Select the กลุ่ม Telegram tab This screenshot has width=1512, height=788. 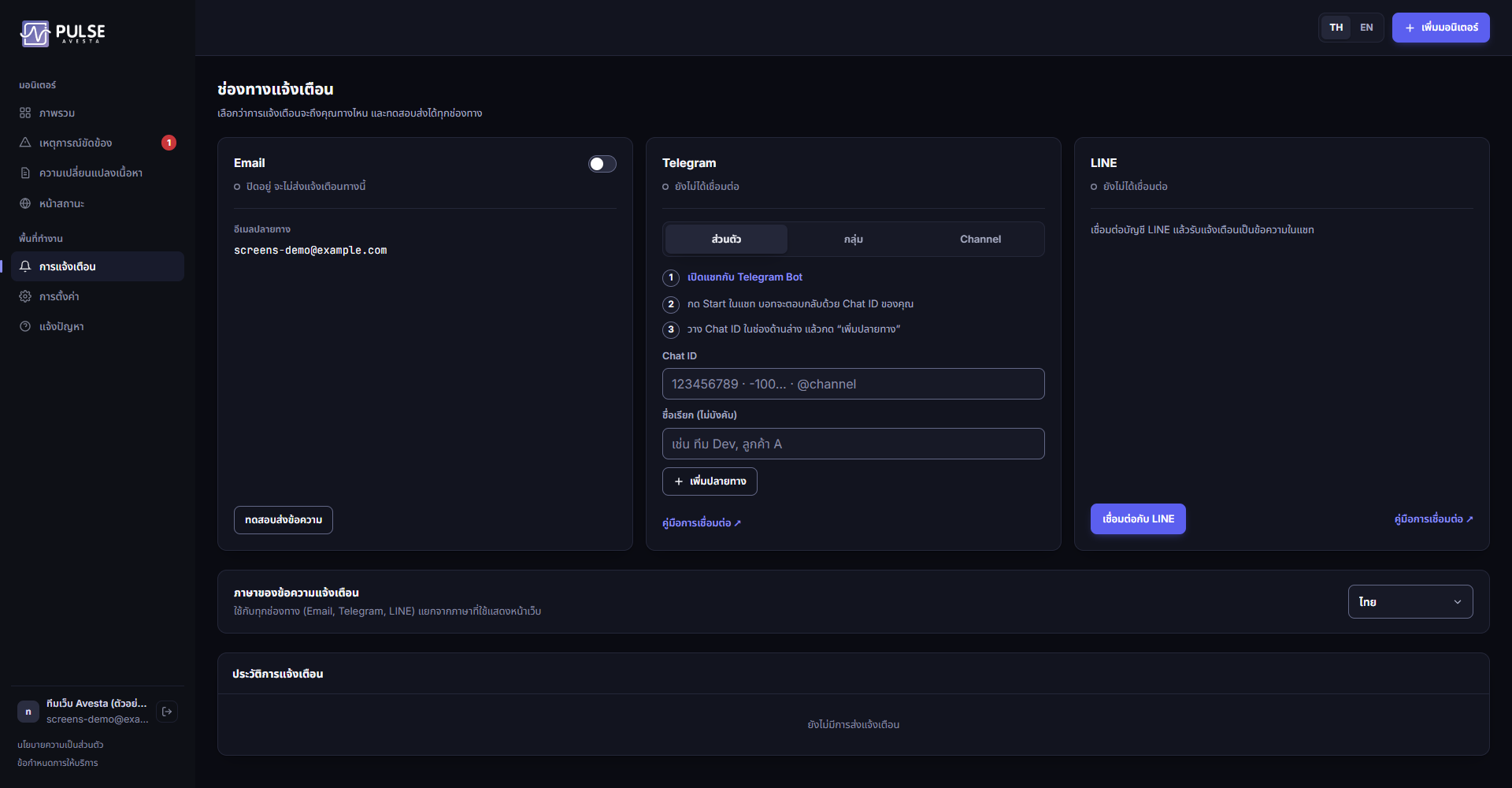[x=854, y=239]
